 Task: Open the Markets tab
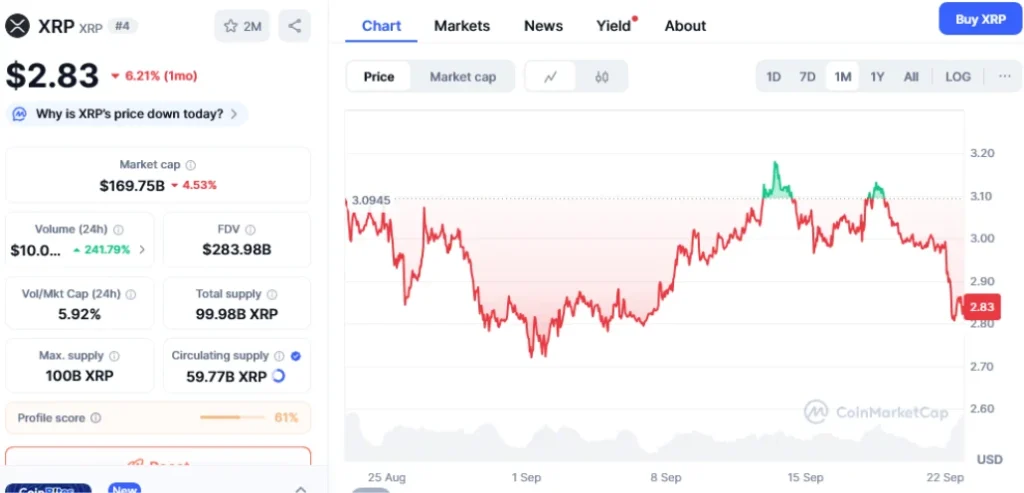coord(462,26)
